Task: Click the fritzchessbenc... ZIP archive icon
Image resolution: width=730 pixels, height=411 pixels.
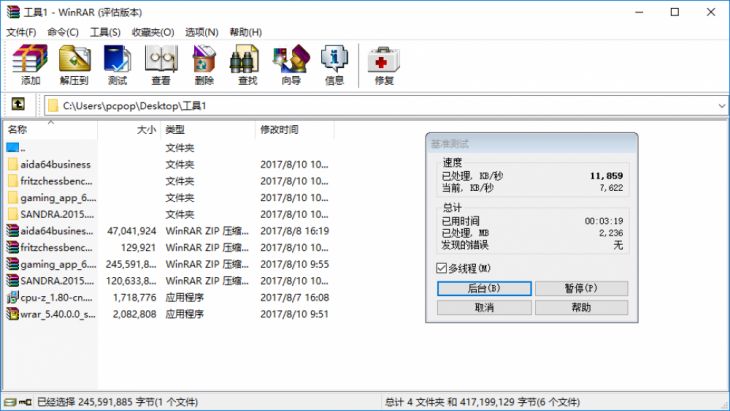Action: [13, 248]
